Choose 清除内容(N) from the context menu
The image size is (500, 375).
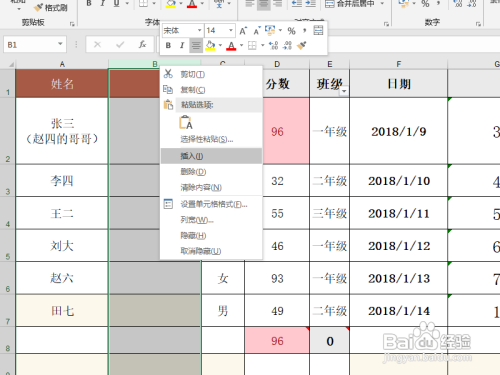tap(211, 187)
